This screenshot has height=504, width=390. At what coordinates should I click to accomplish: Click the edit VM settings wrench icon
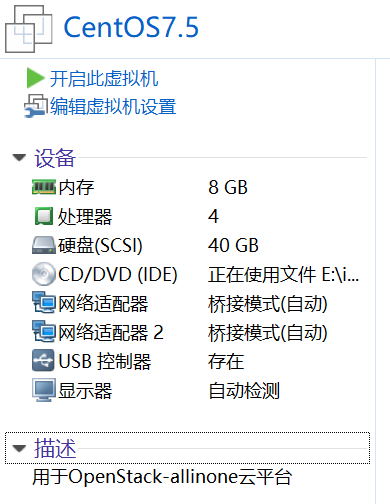tap(34, 106)
